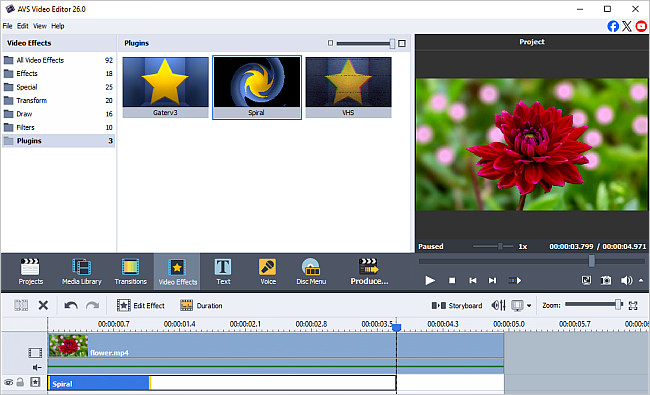The image size is (650, 395).
Task: Click the timeline playhead marker
Action: 397,327
